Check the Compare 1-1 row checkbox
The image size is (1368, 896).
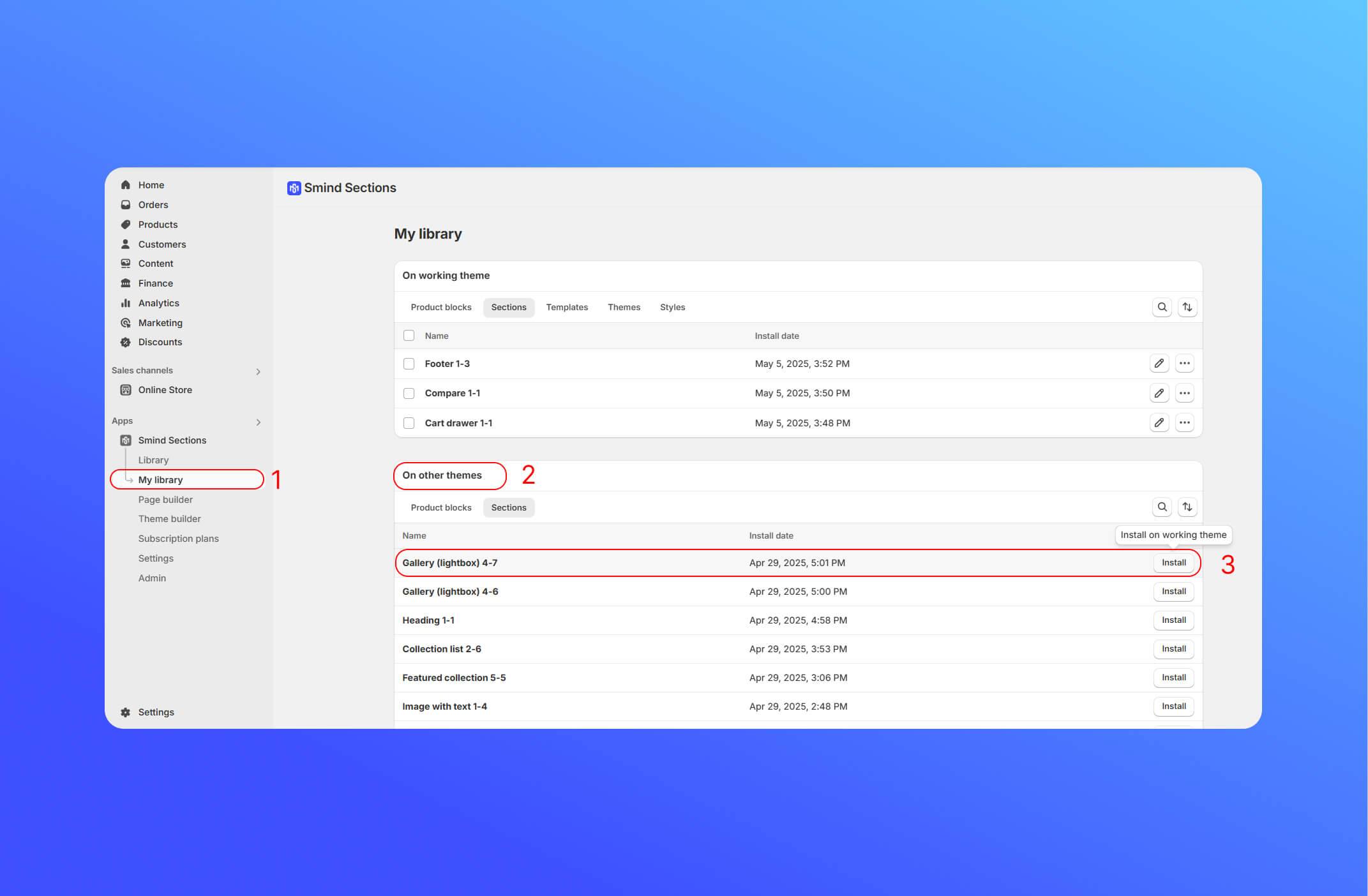[409, 393]
